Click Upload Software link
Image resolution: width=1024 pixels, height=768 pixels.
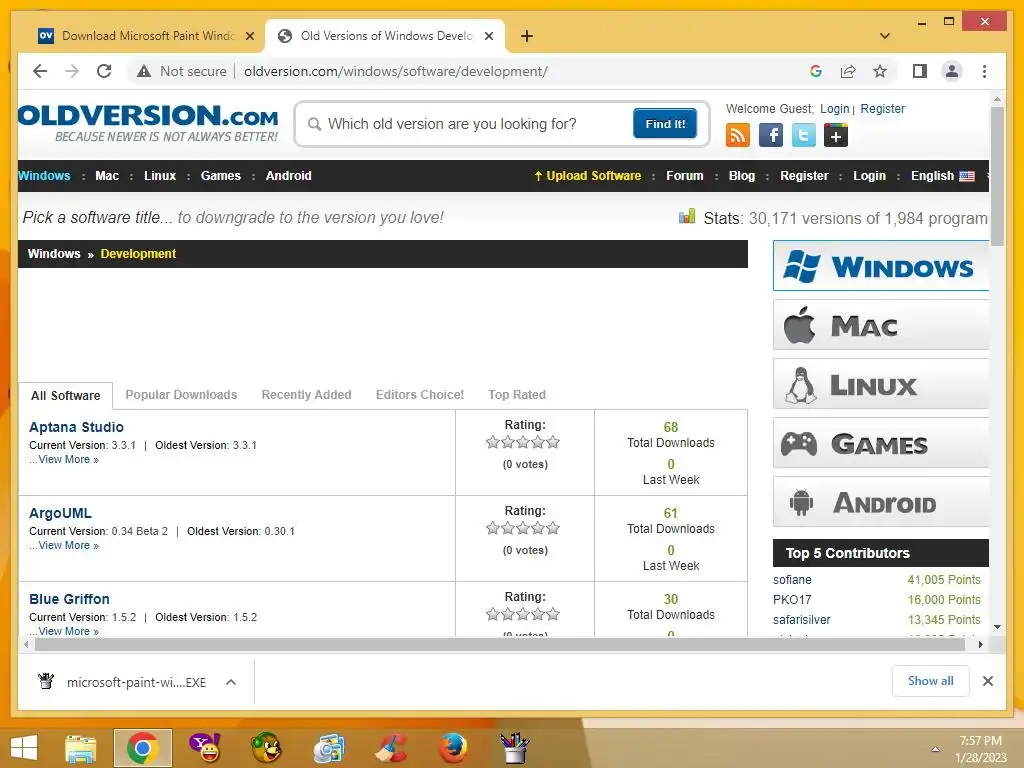pyautogui.click(x=587, y=176)
